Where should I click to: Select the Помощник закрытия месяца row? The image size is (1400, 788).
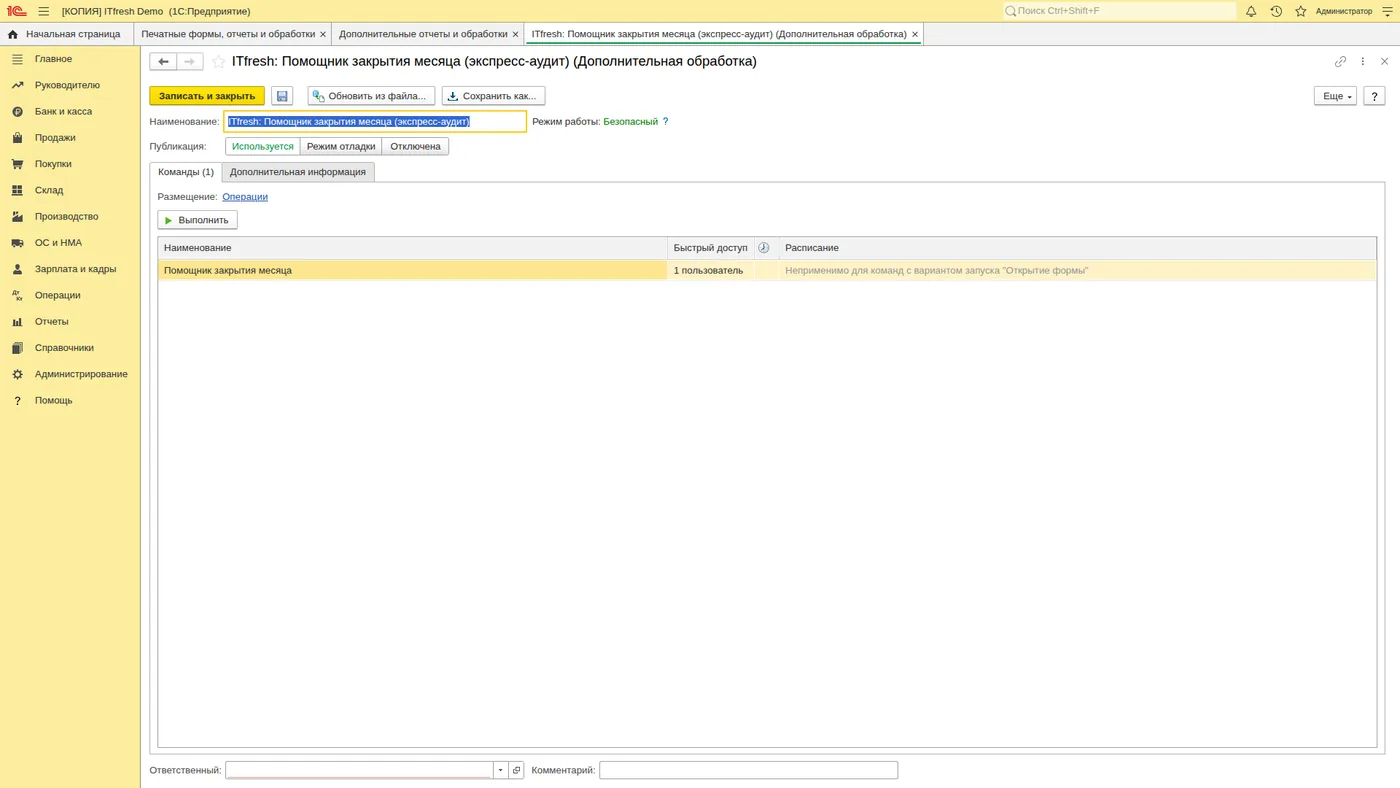pos(767,270)
